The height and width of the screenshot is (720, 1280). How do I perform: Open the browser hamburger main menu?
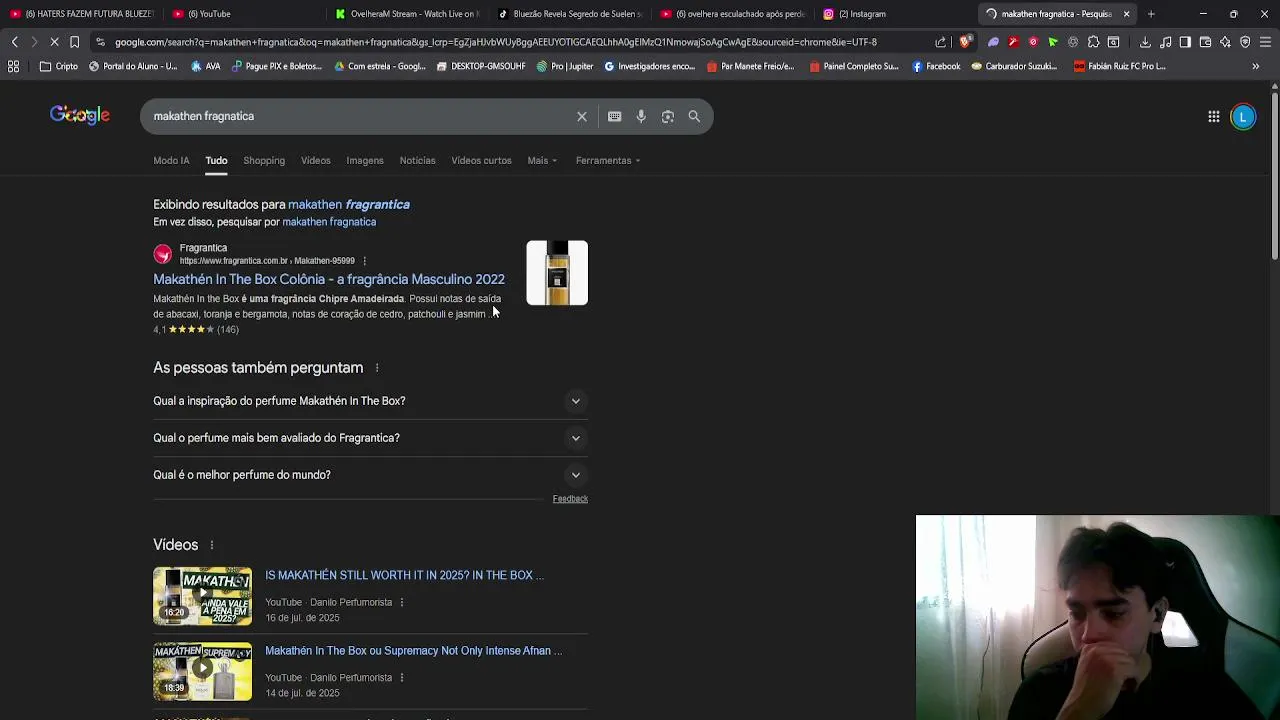pyautogui.click(x=1265, y=42)
